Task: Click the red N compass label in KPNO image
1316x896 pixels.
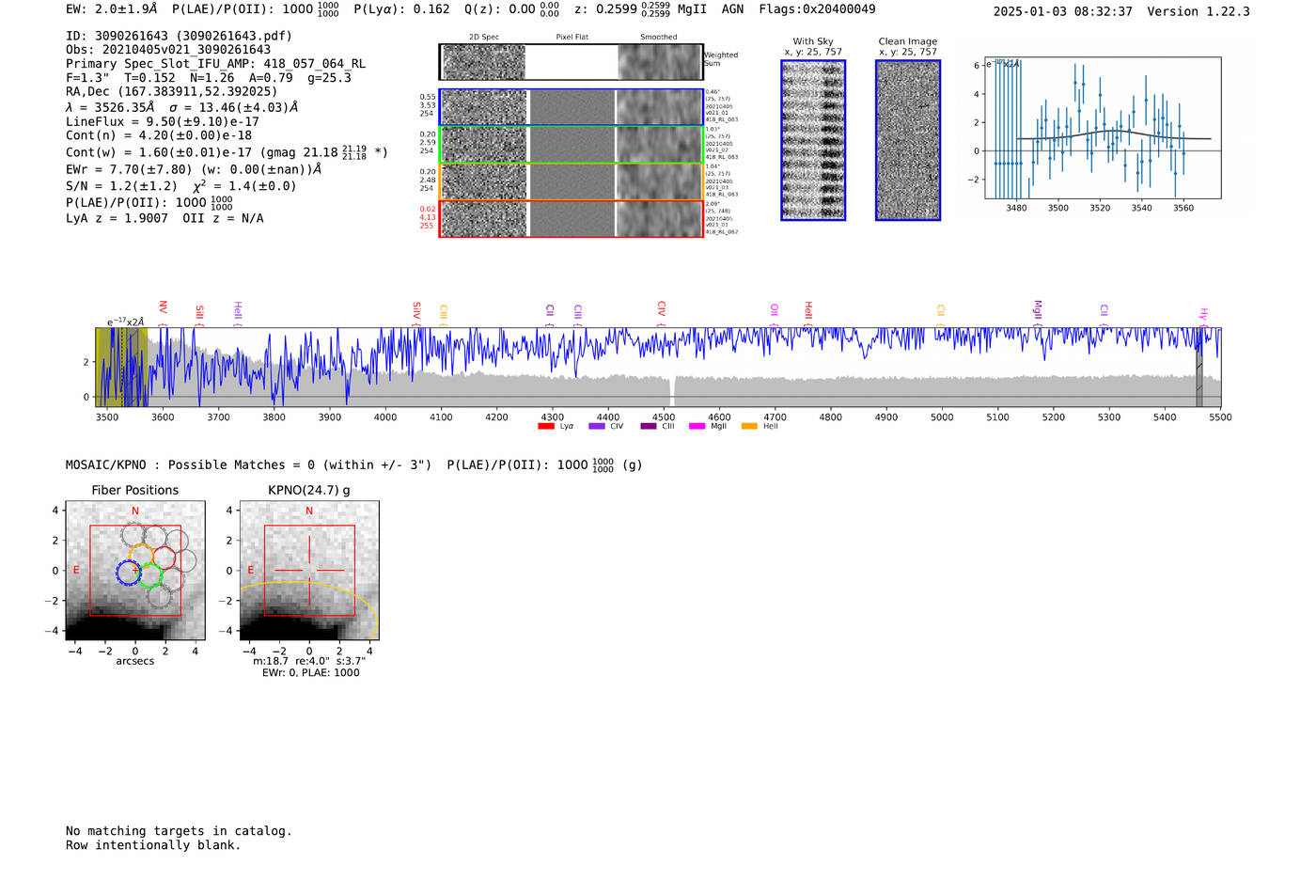Action: coord(309,511)
